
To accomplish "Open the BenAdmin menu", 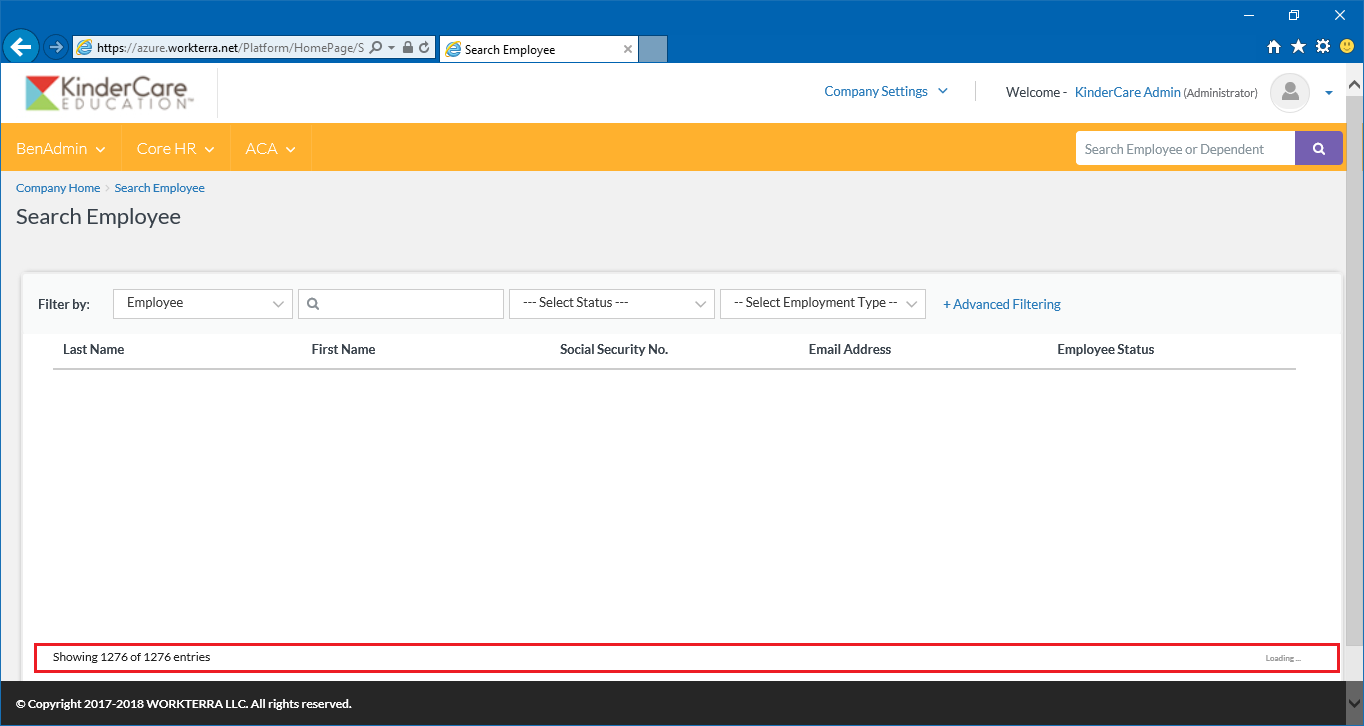I will pos(60,149).
